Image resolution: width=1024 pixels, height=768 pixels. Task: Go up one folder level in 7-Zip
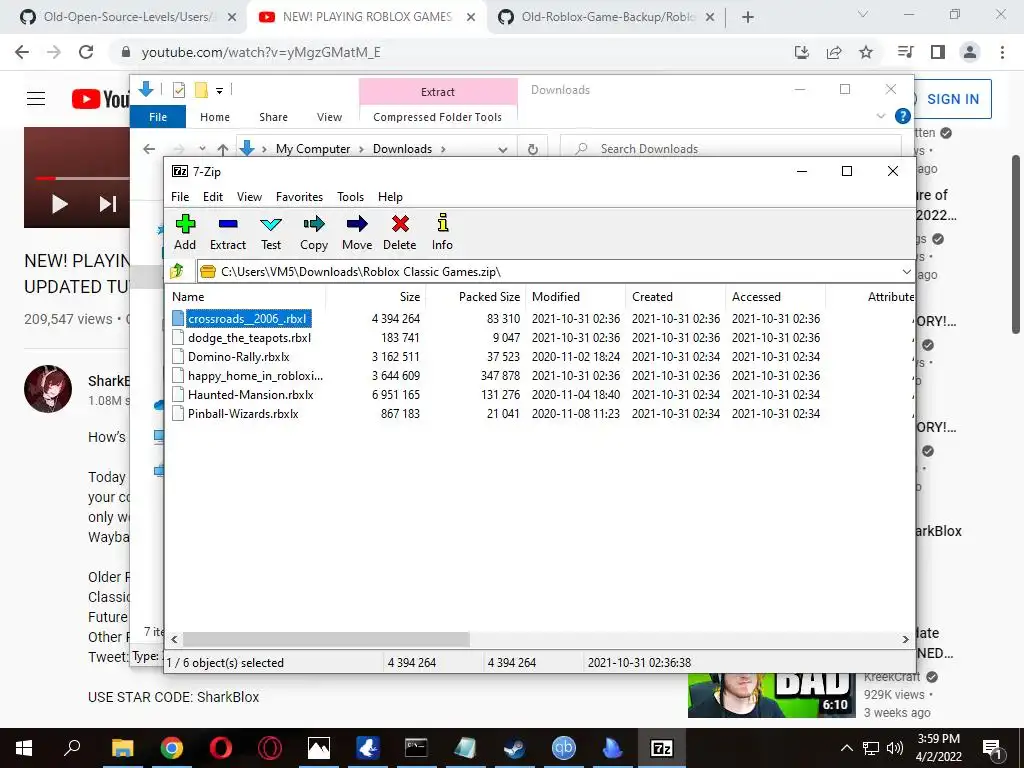pyautogui.click(x=176, y=271)
